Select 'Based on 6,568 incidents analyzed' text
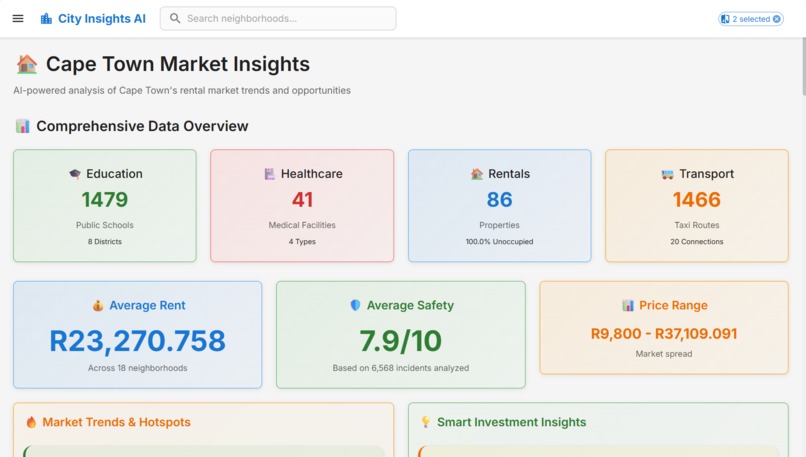Screen dimensions: 806x457 click(400, 368)
